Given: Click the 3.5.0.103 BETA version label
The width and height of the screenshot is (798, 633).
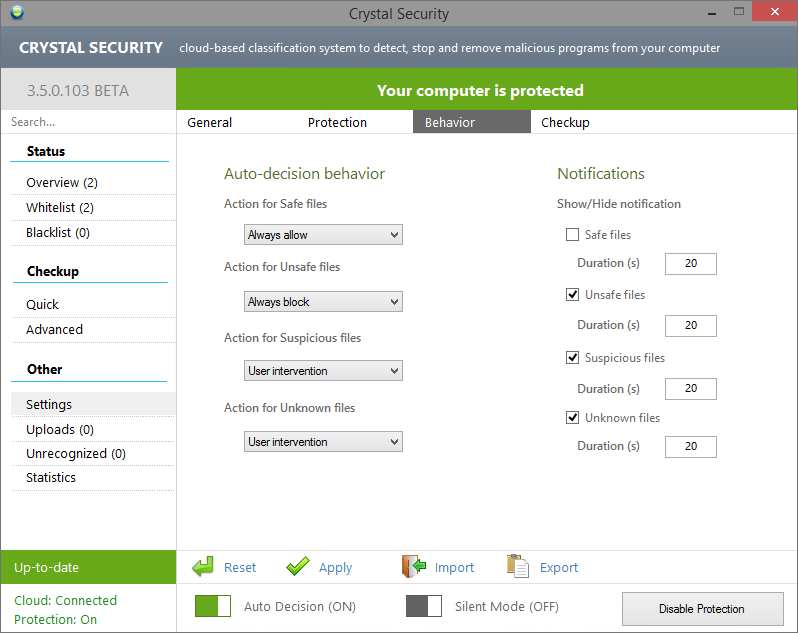Looking at the screenshot, I should tap(78, 91).
